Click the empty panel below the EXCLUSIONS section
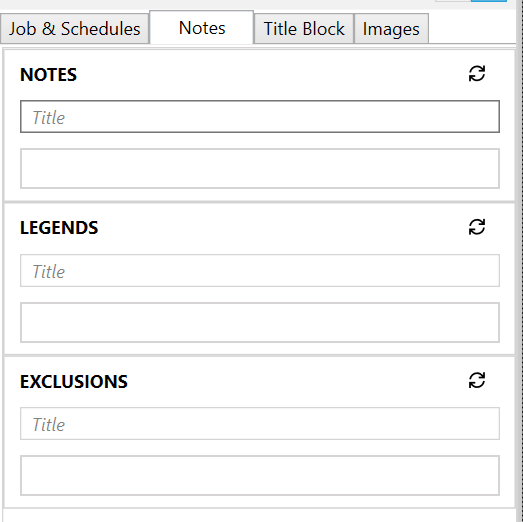523x522 pixels. 260,516
